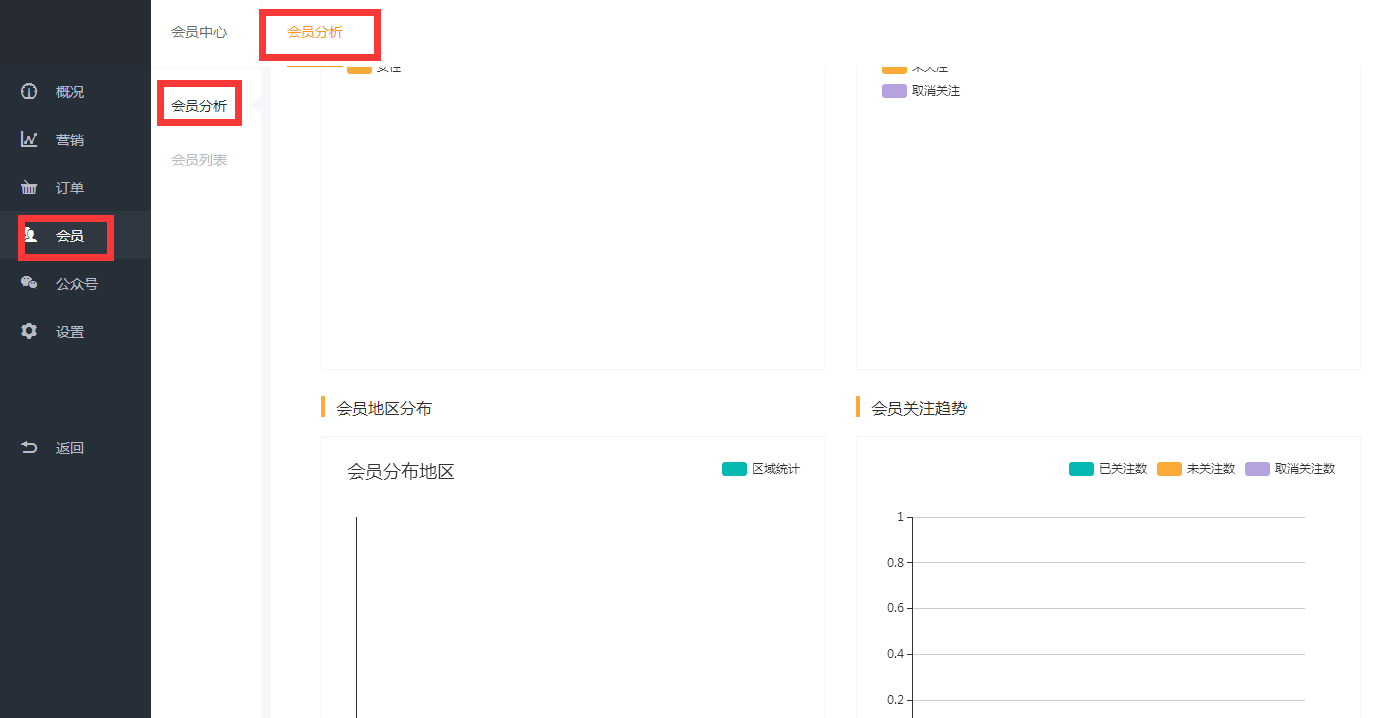The image size is (1395, 718).
Task: Open 公众号 using the WeChat icon
Action: point(29,284)
